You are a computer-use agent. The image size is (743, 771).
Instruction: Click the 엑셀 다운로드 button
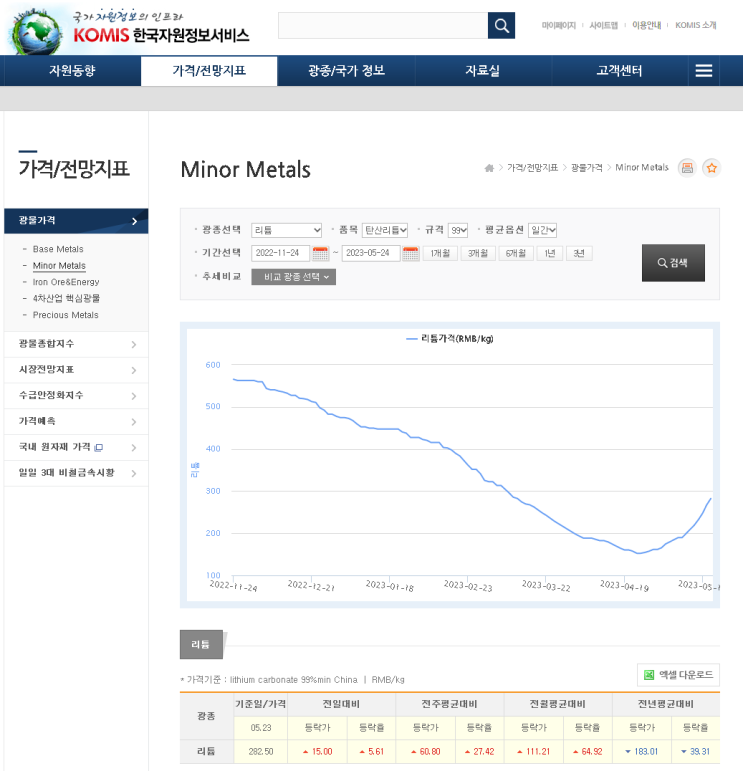click(678, 675)
